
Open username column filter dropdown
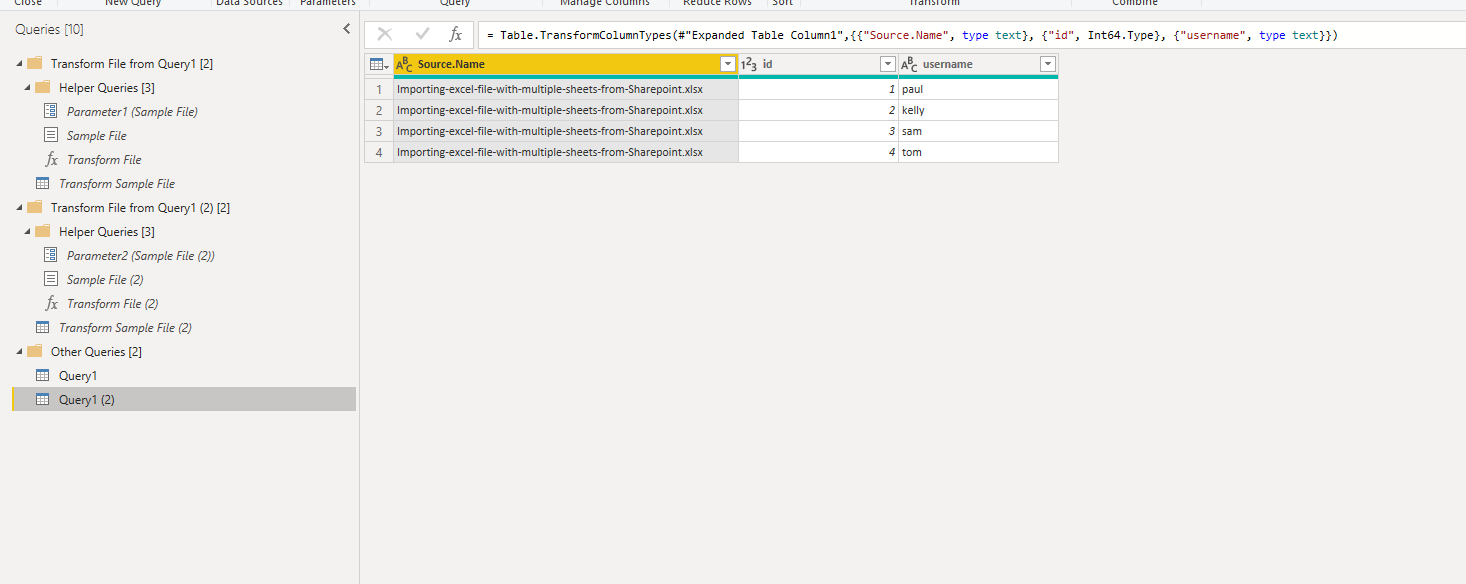point(1047,64)
